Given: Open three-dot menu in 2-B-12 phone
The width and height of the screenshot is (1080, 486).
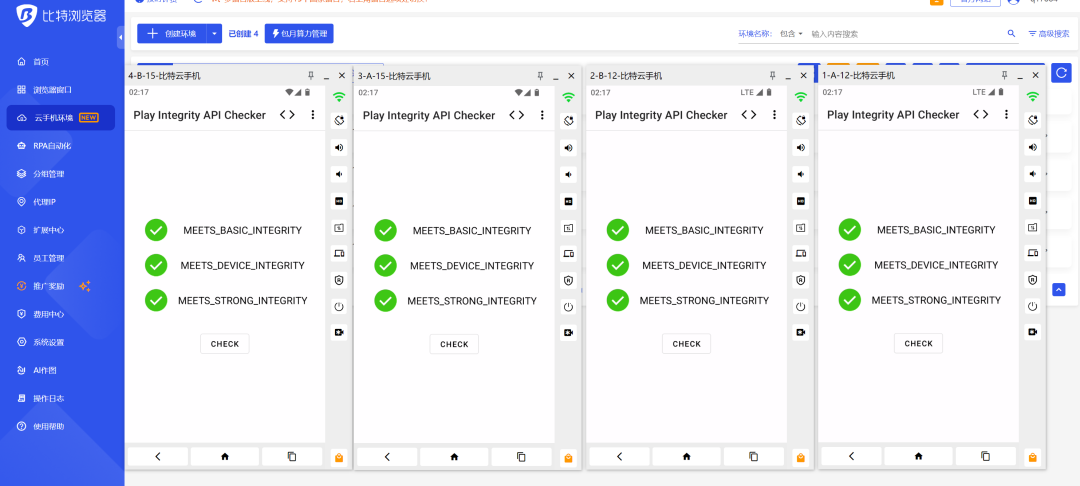Looking at the screenshot, I should (774, 115).
